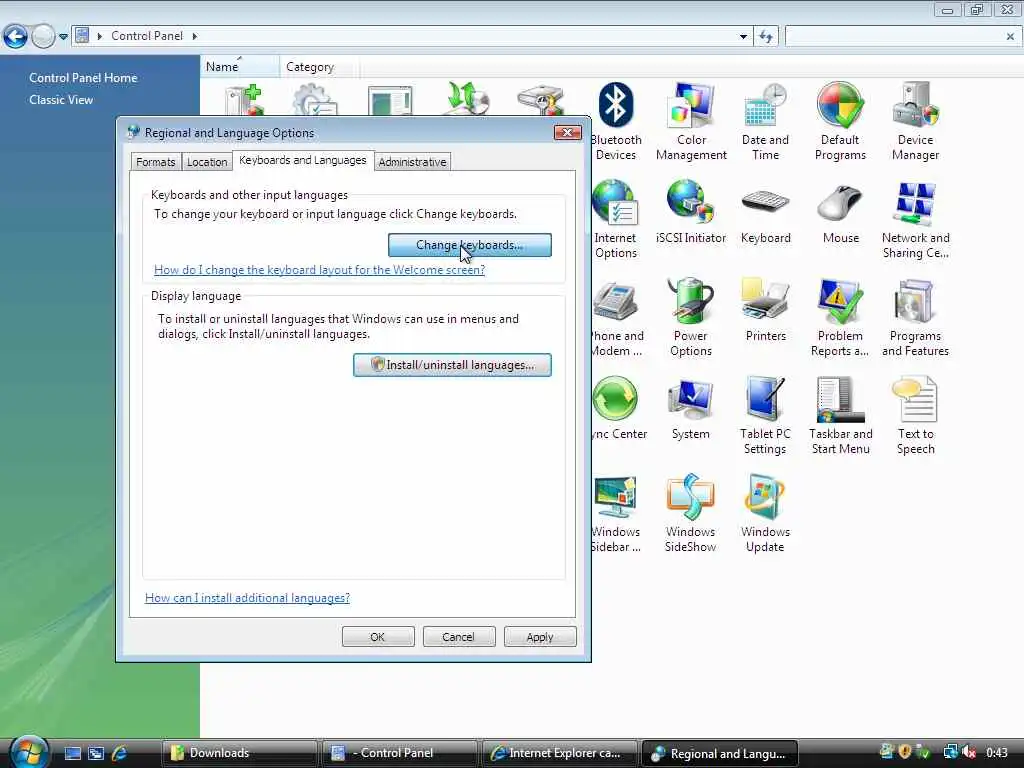Switch to the Formats tab
Image resolution: width=1024 pixels, height=768 pixels.
(x=155, y=162)
